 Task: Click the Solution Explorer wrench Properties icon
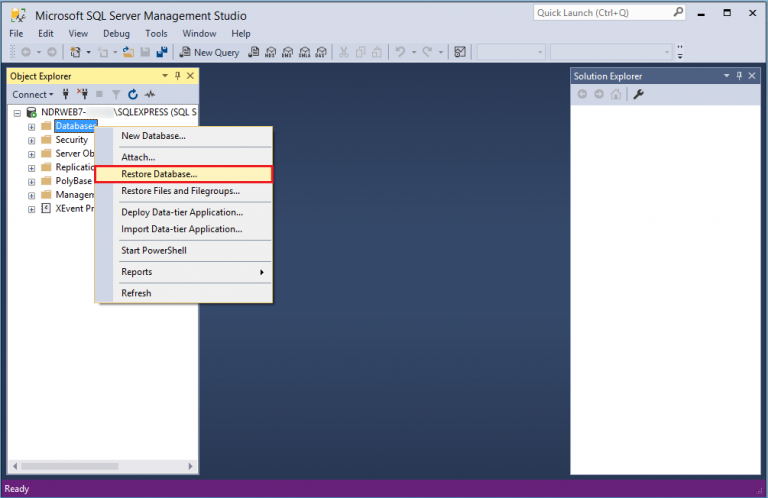638,94
